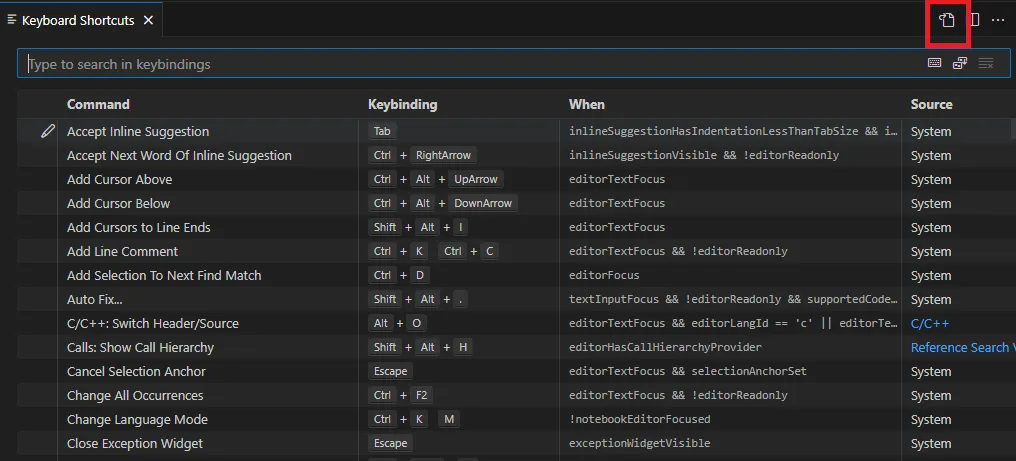The image size is (1016, 461).
Task: Click pencil edit icon beside Accept Inline Suggestion
Action: [x=47, y=131]
